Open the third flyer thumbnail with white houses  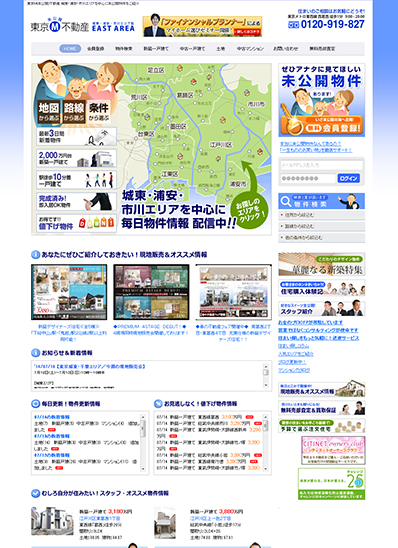tap(233, 292)
